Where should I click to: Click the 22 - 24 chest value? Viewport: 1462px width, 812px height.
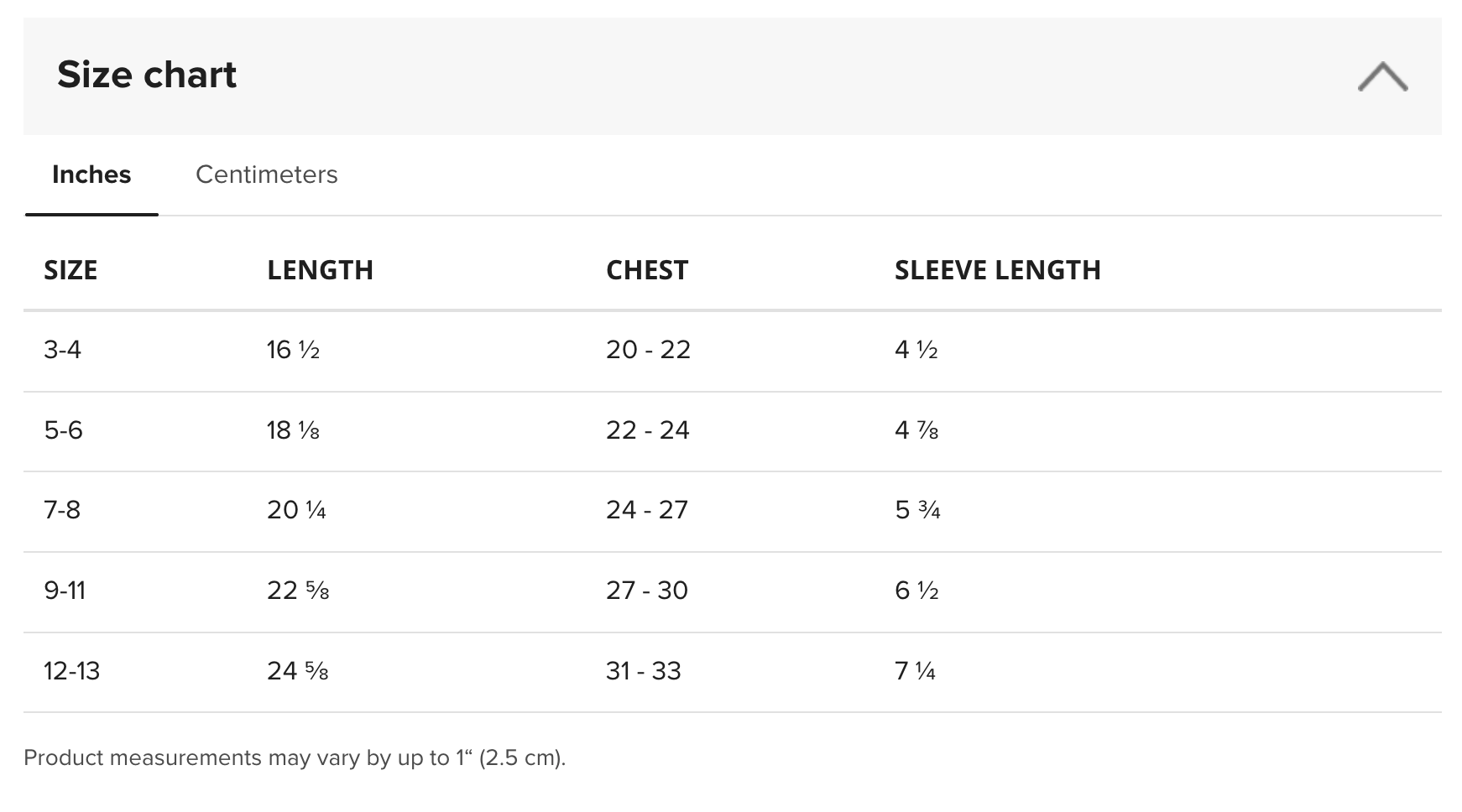pyautogui.click(x=648, y=430)
